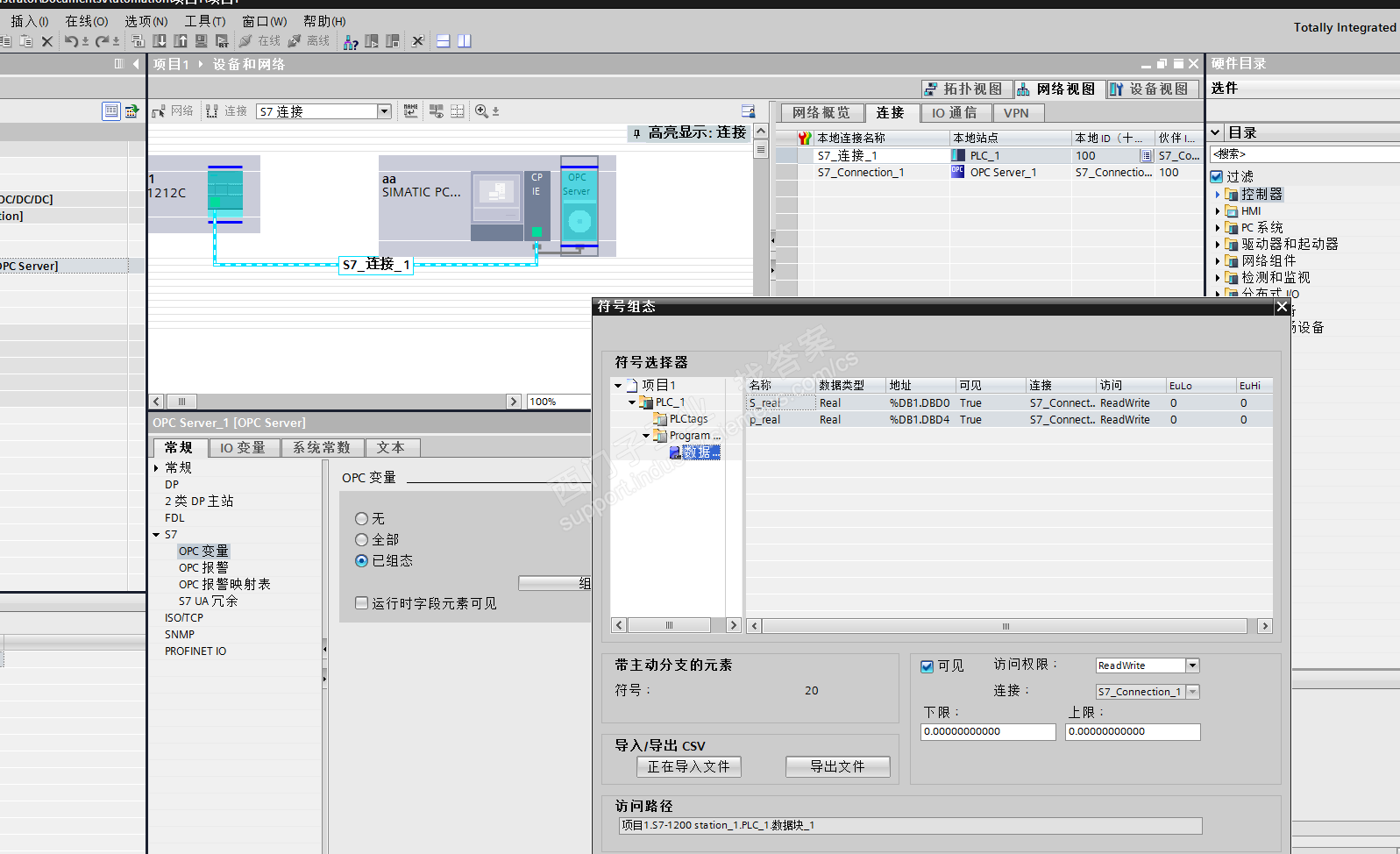This screenshot has height=854, width=1400.
Task: Select PLCtags in the symbol selector tree
Action: coord(688,419)
